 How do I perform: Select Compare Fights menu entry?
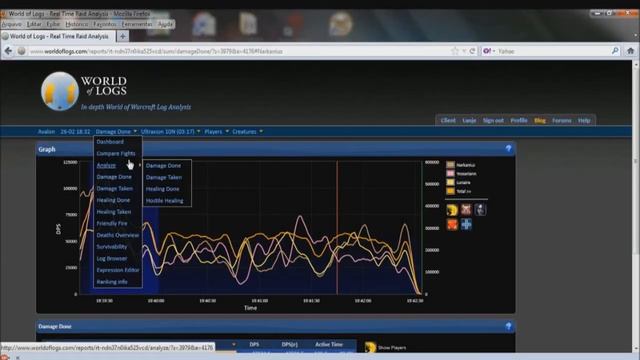point(116,153)
